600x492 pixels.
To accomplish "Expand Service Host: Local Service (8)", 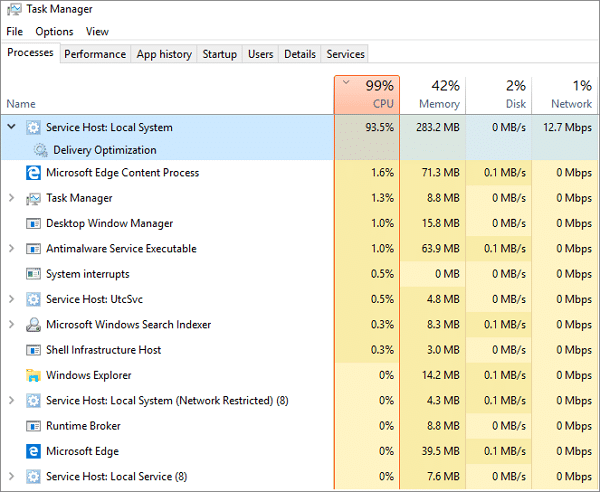I will (x=11, y=476).
